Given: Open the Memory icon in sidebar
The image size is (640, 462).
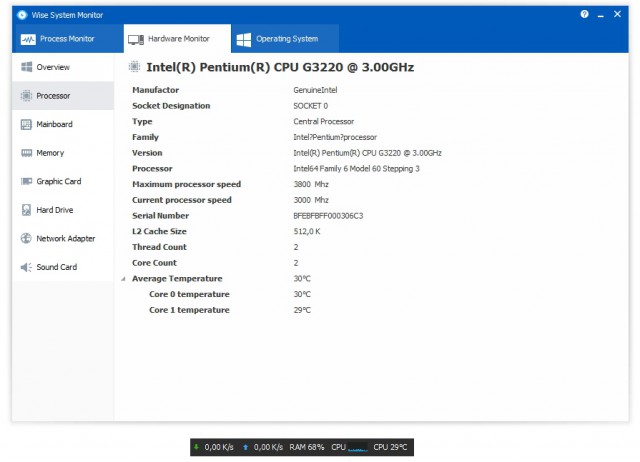Looking at the screenshot, I should [x=27, y=153].
